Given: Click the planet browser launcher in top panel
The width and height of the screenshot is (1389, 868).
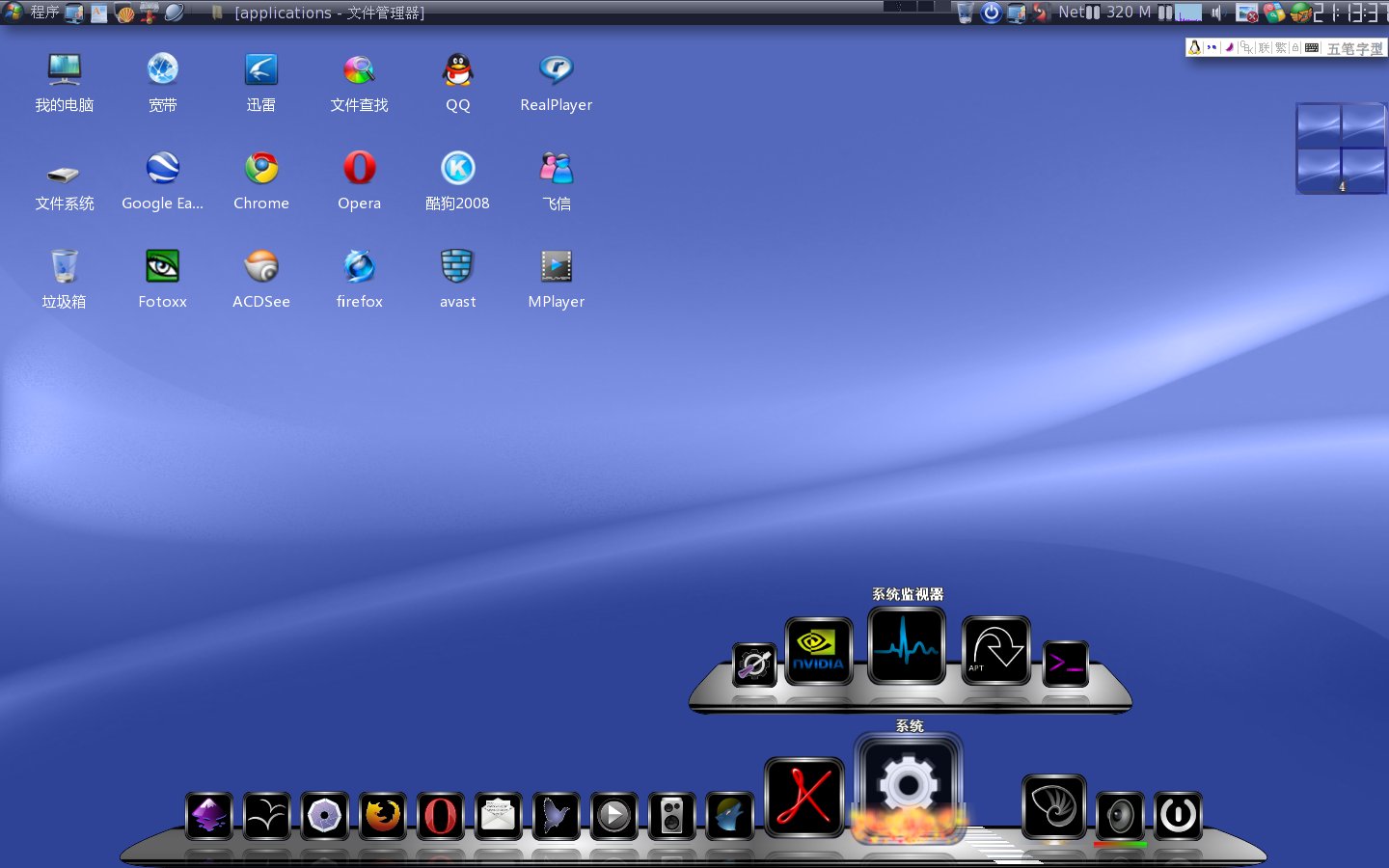Looking at the screenshot, I should (x=175, y=13).
